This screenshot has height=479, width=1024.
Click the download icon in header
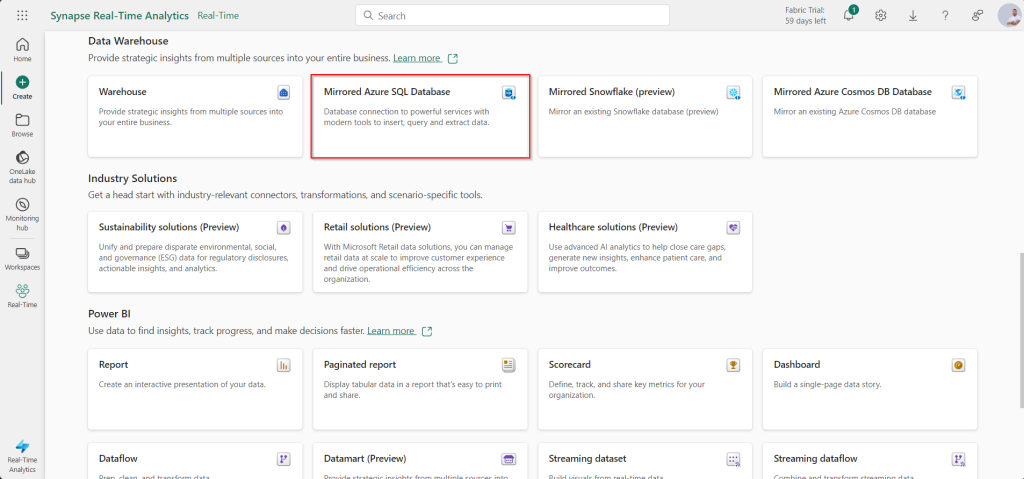coord(913,15)
